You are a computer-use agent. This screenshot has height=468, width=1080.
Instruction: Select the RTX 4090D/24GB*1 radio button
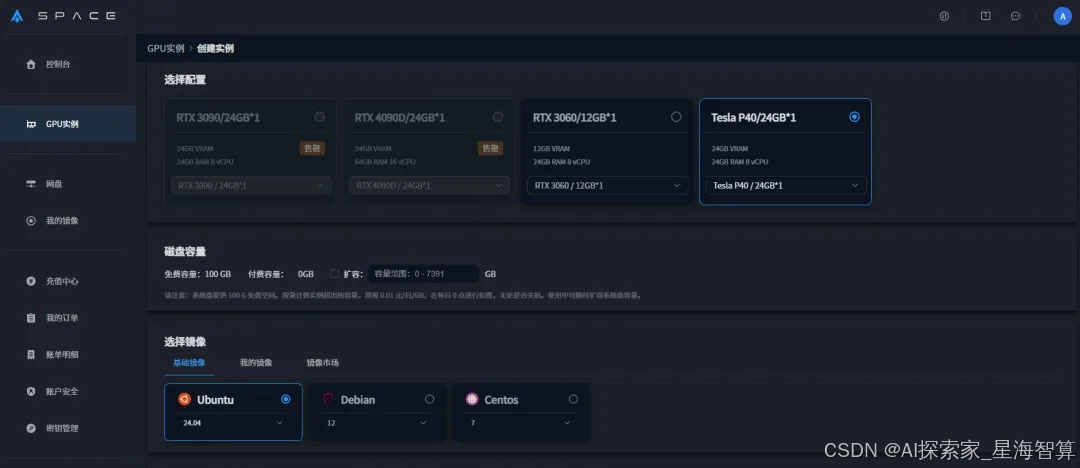tap(498, 116)
